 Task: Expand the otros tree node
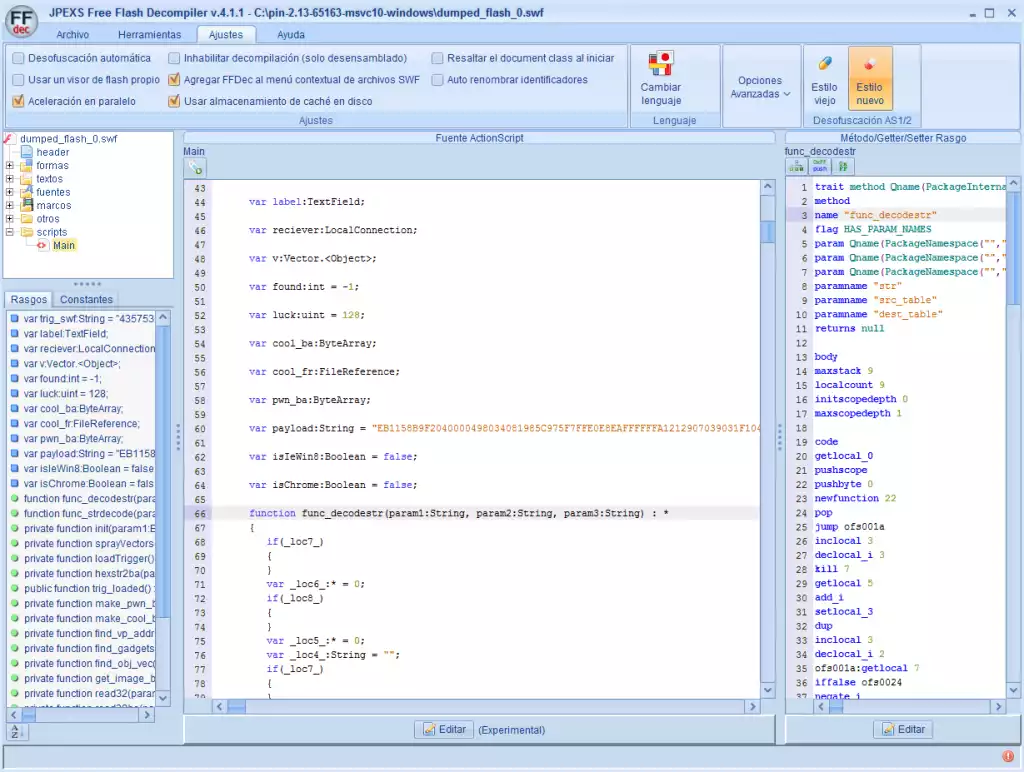(x=9, y=219)
